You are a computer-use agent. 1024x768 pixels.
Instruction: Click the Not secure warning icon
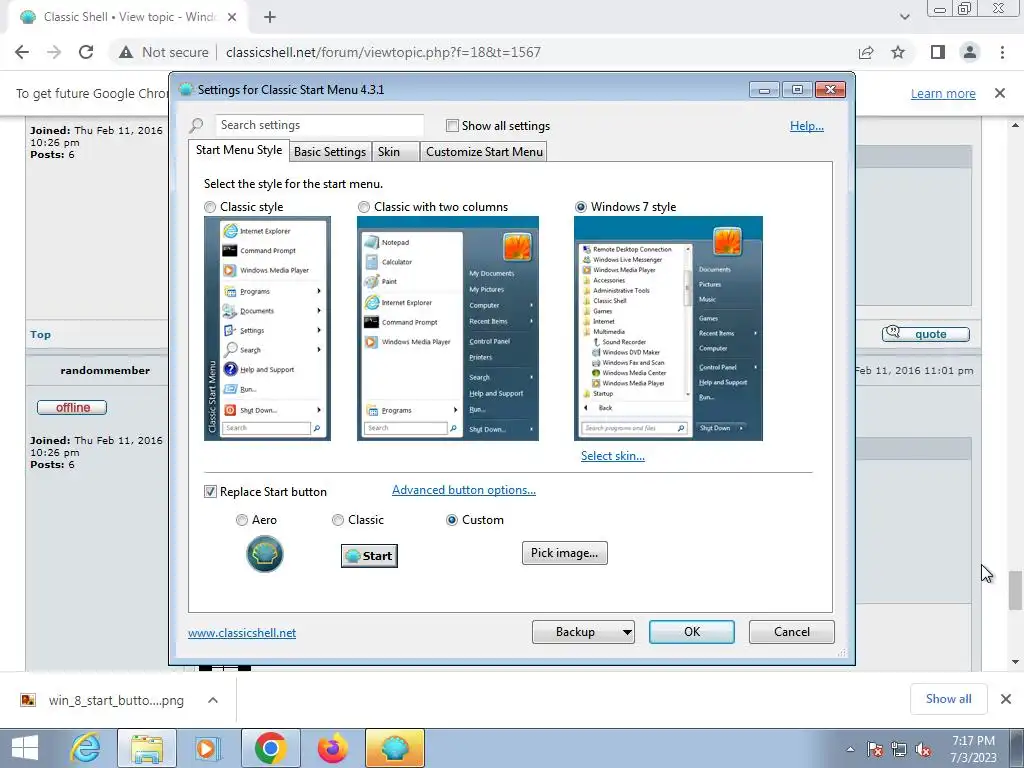click(126, 52)
